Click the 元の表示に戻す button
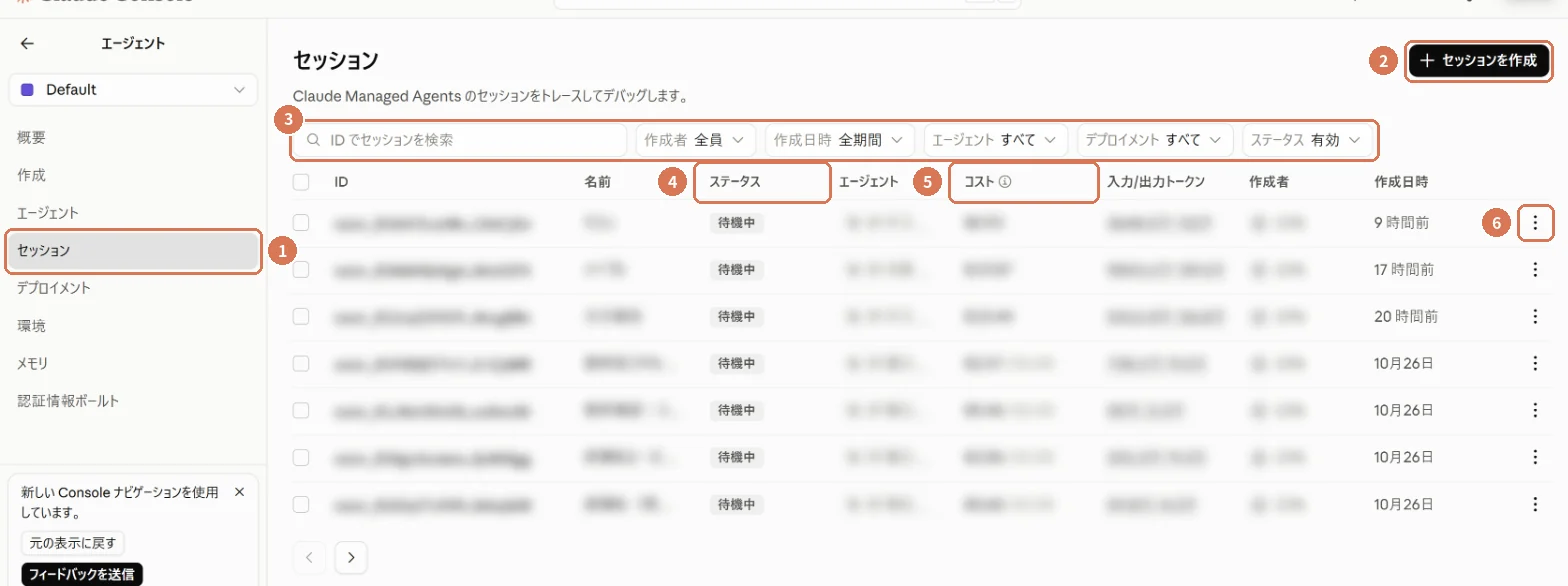Viewport: 1568px width, 586px height. pyautogui.click(x=73, y=544)
